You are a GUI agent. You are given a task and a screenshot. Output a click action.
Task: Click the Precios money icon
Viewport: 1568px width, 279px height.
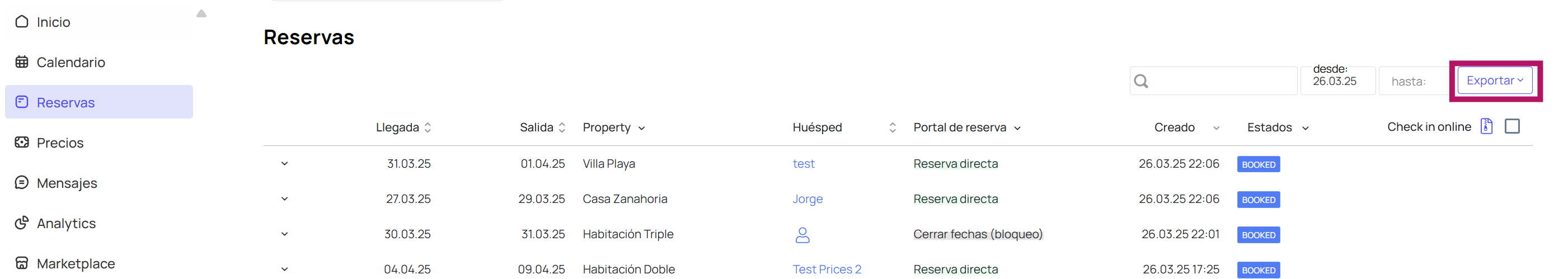pyautogui.click(x=22, y=142)
